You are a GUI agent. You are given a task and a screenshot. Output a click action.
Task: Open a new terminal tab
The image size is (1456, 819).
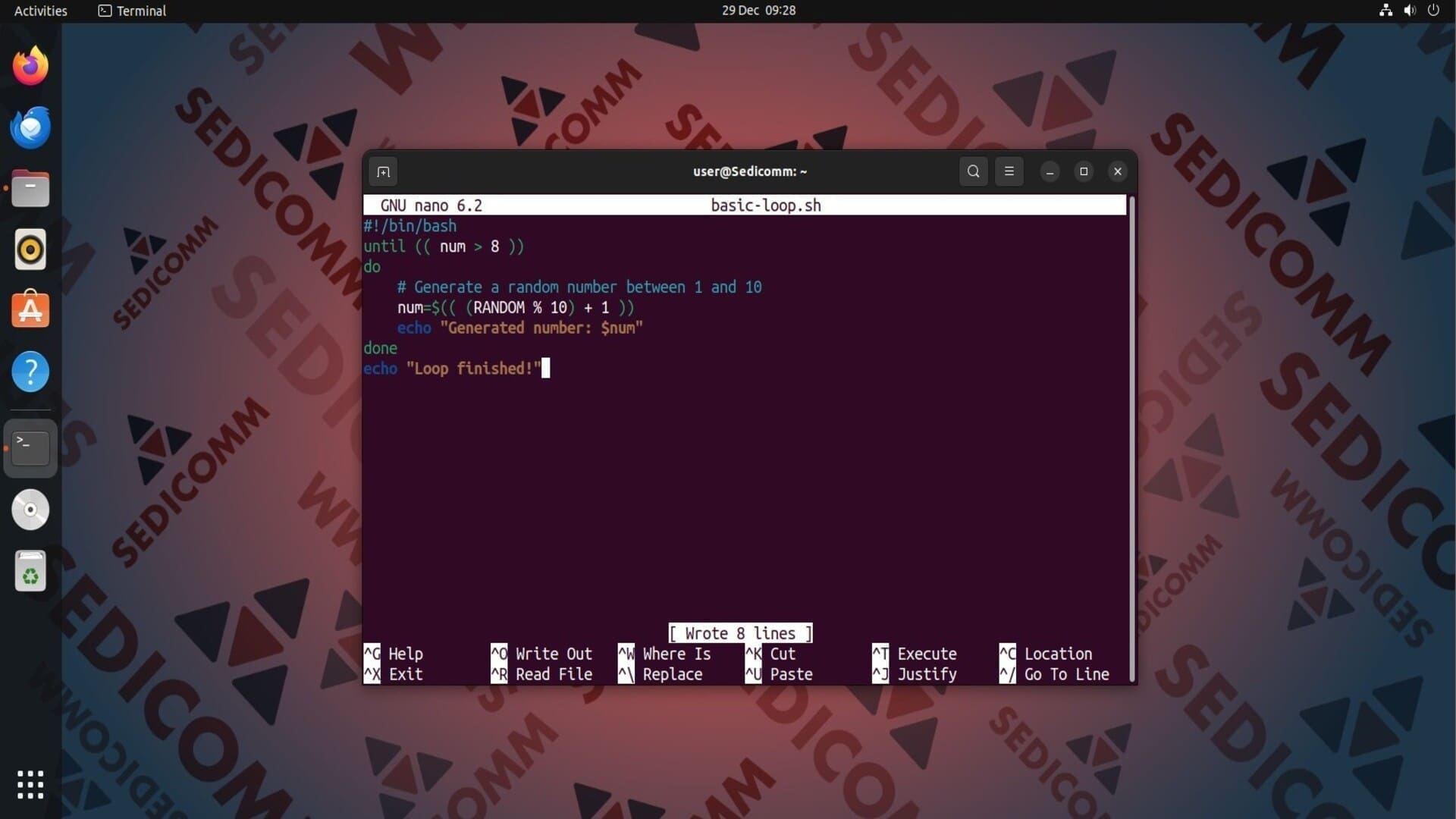(383, 171)
